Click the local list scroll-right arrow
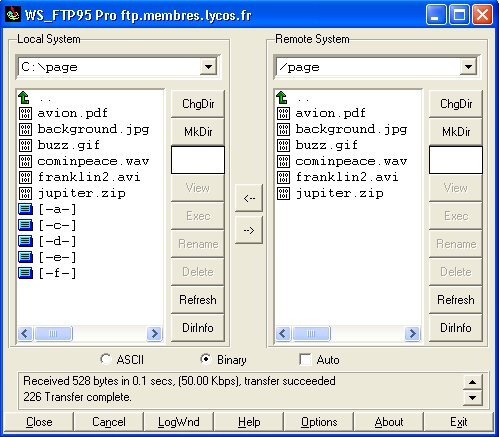The image size is (499, 437). 154,333
